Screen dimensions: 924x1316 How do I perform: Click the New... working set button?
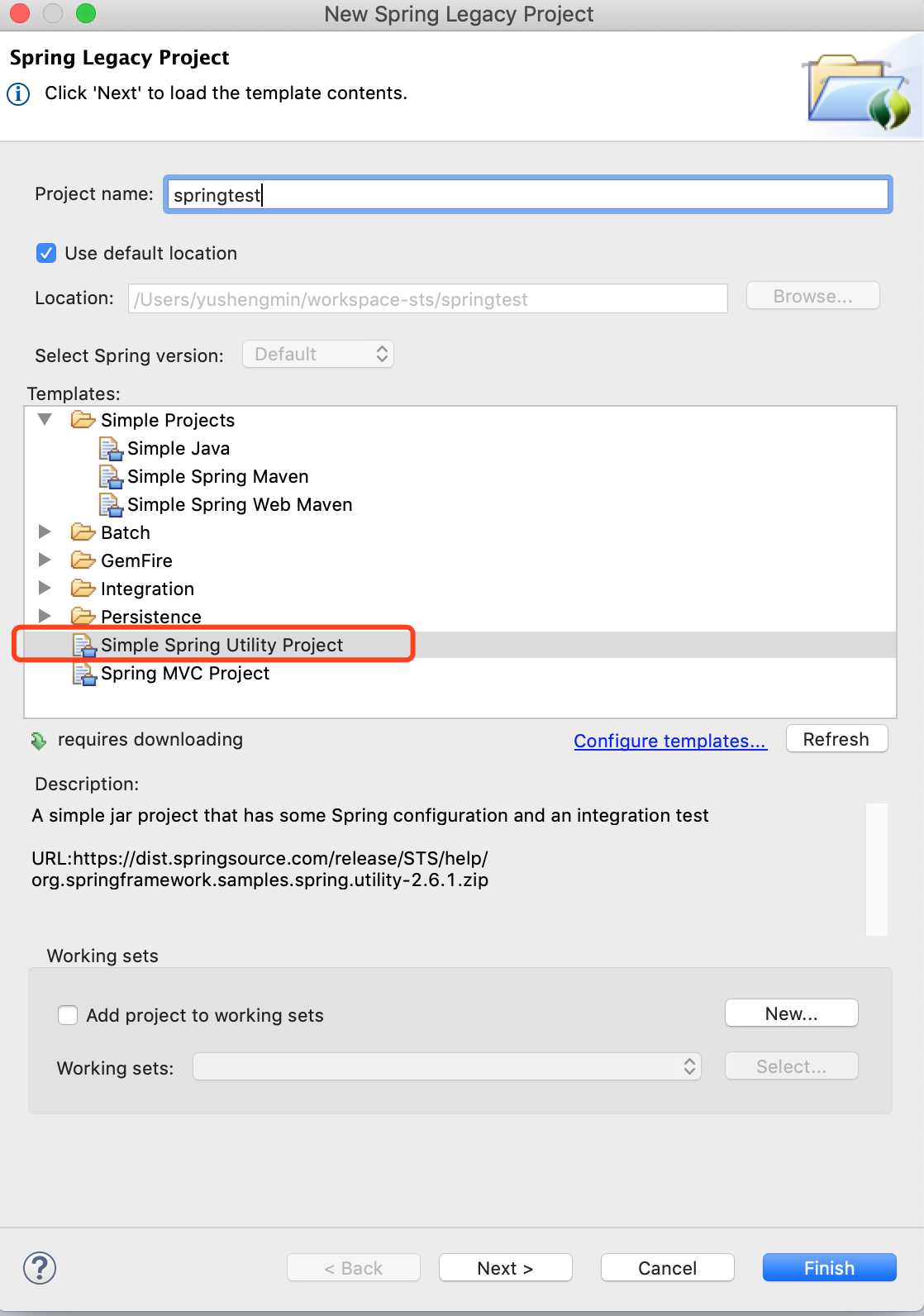[792, 1013]
